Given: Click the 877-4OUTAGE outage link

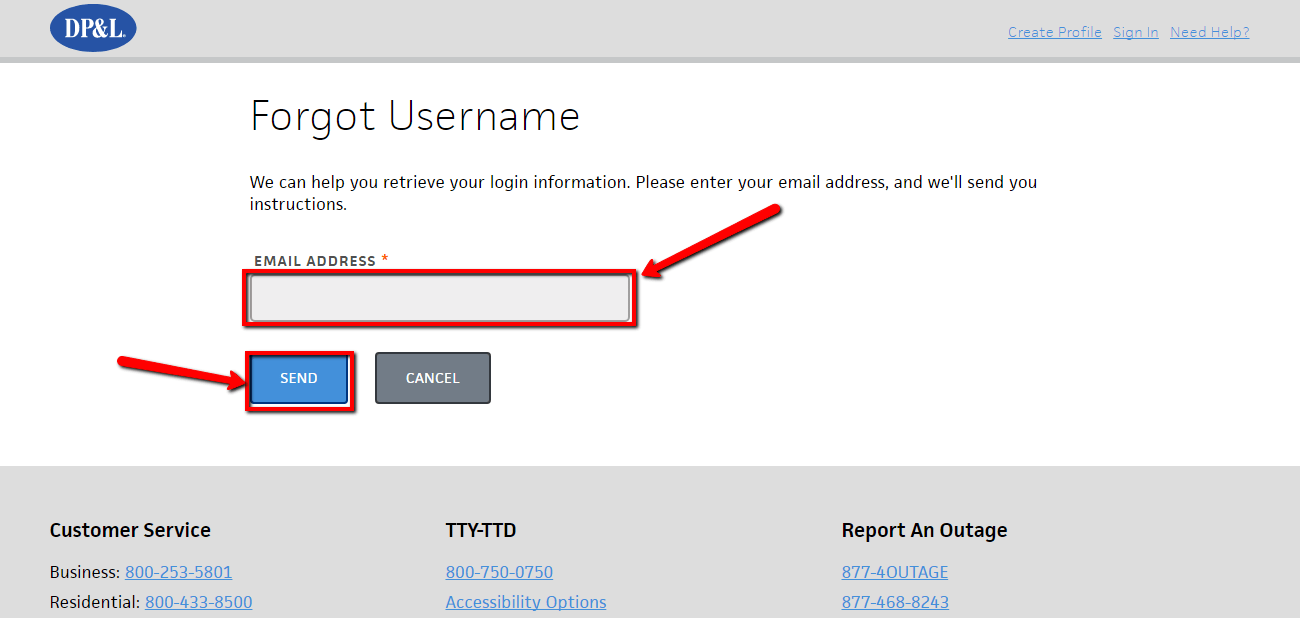Looking at the screenshot, I should click(894, 572).
